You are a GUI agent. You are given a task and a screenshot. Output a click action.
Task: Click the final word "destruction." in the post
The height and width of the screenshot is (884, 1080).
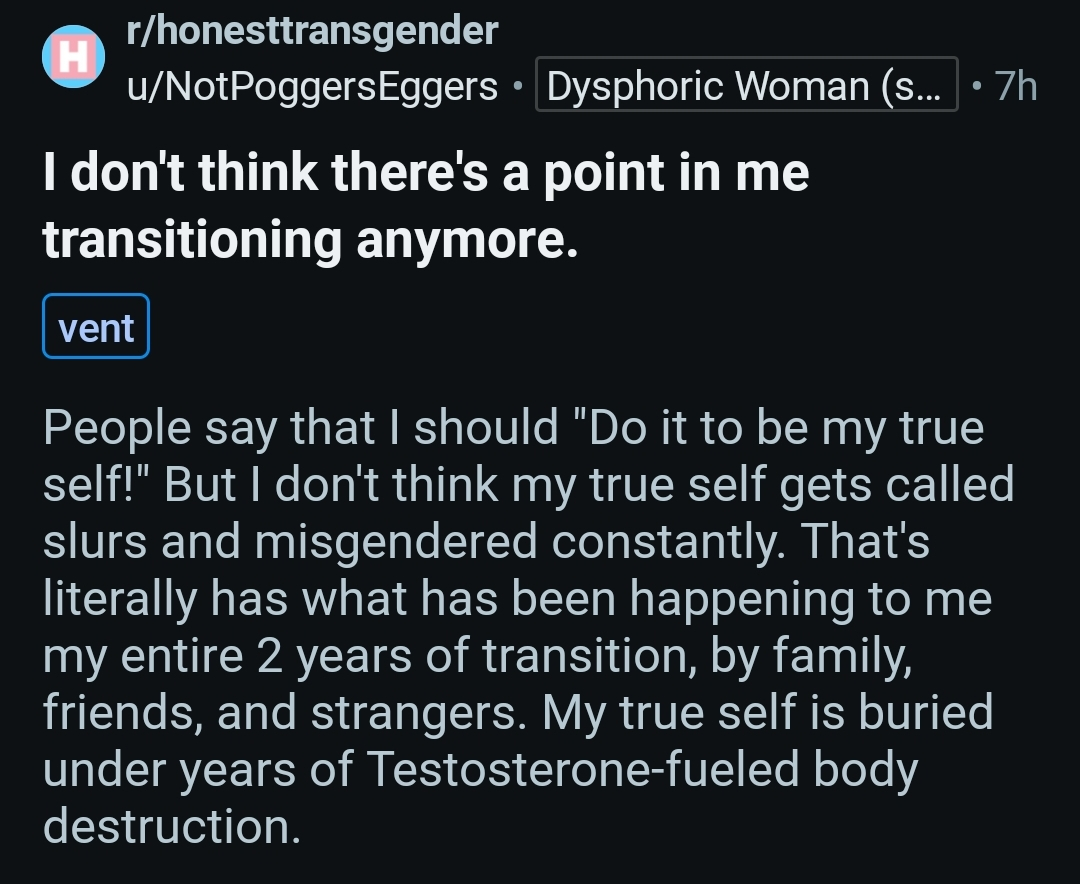(x=171, y=827)
